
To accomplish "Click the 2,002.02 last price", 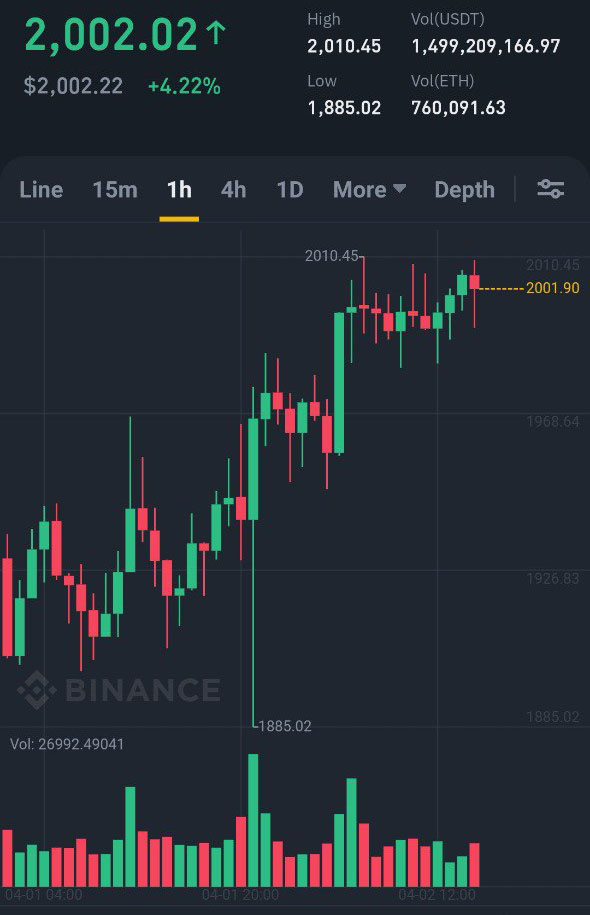I will click(x=111, y=35).
